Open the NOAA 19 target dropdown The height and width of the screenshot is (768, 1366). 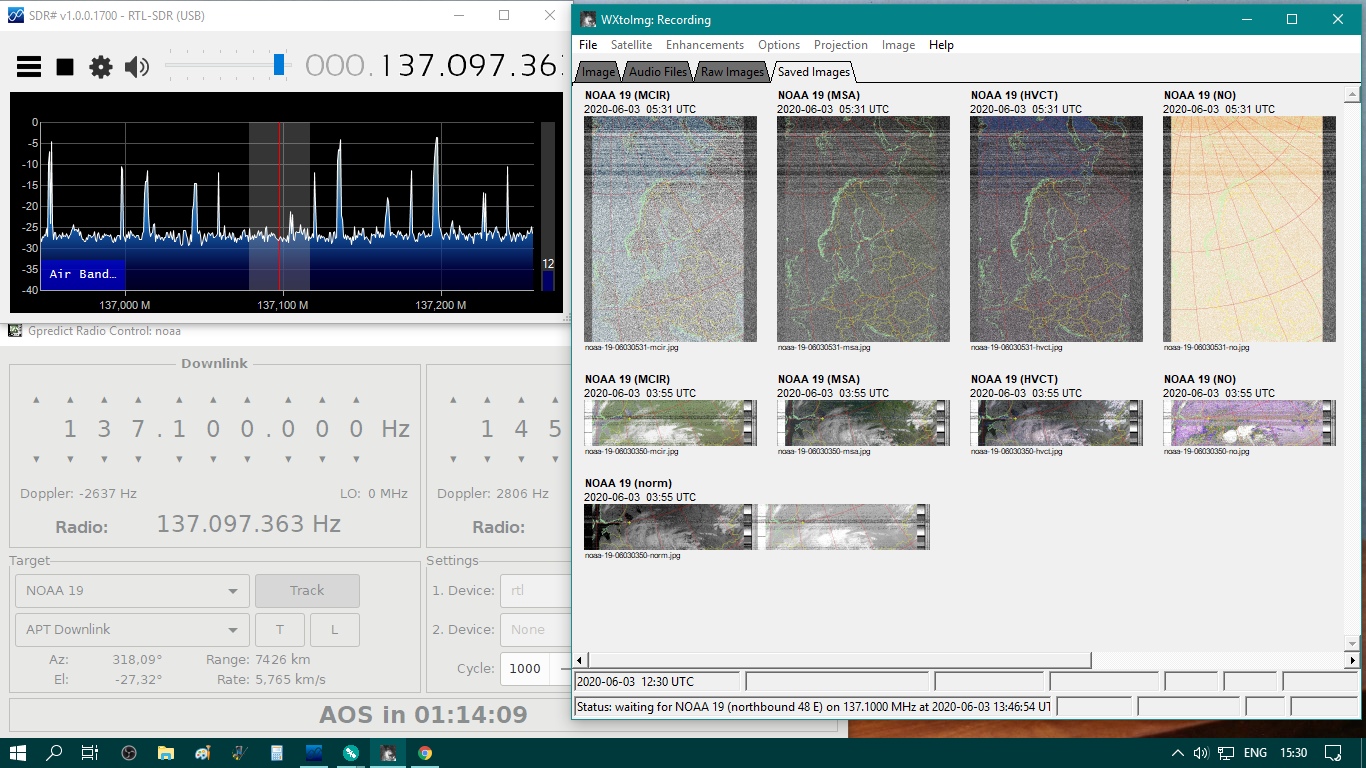[132, 591]
